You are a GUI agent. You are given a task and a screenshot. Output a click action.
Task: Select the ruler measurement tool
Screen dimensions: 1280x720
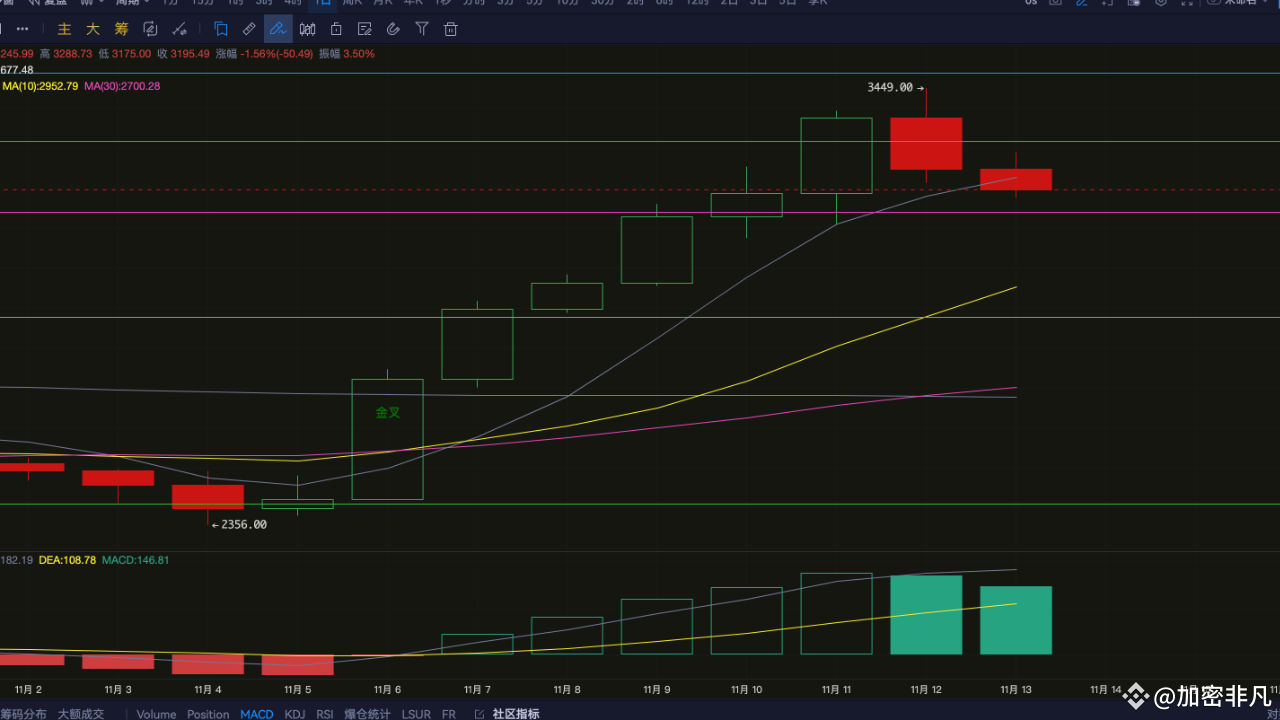(249, 29)
